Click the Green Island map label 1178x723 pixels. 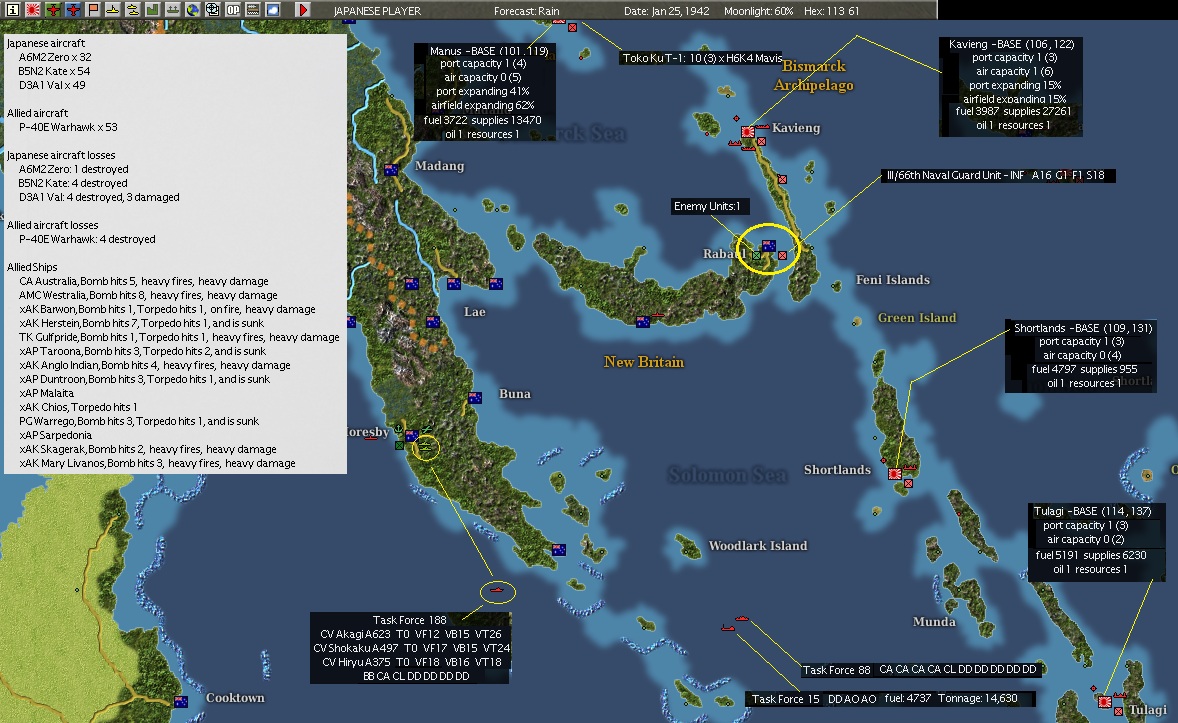click(x=917, y=317)
